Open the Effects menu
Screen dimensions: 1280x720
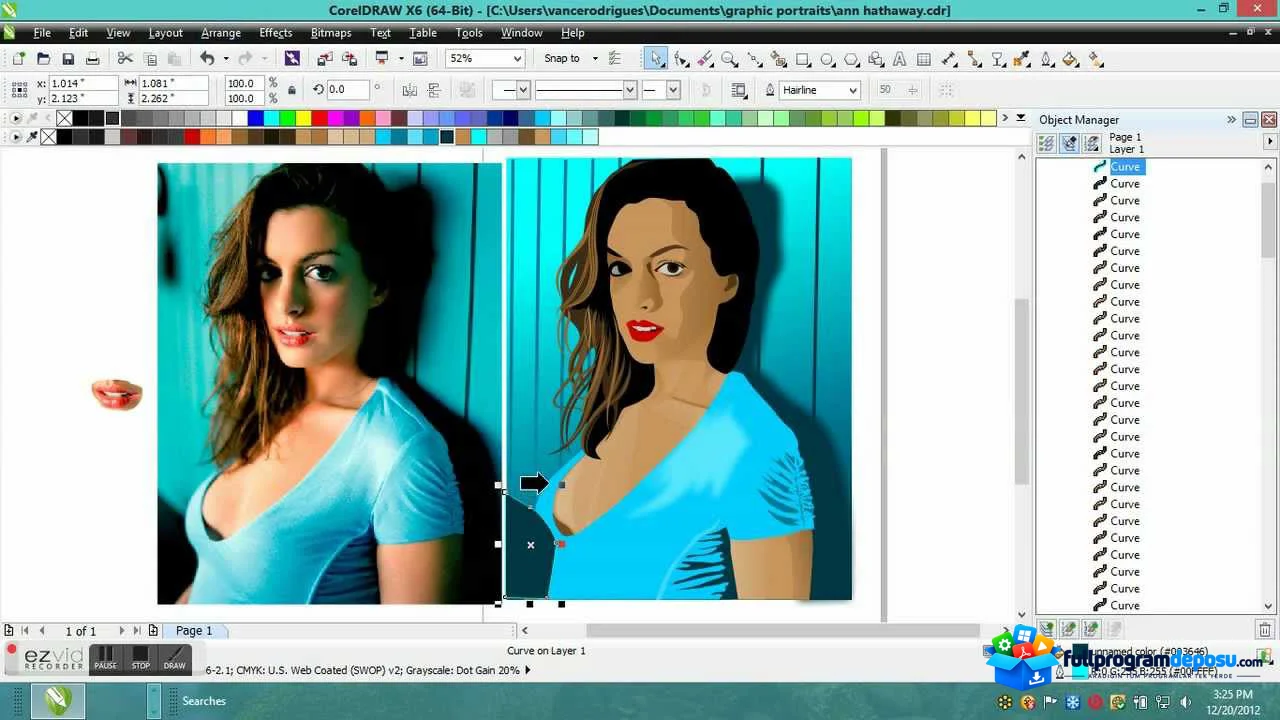[276, 33]
